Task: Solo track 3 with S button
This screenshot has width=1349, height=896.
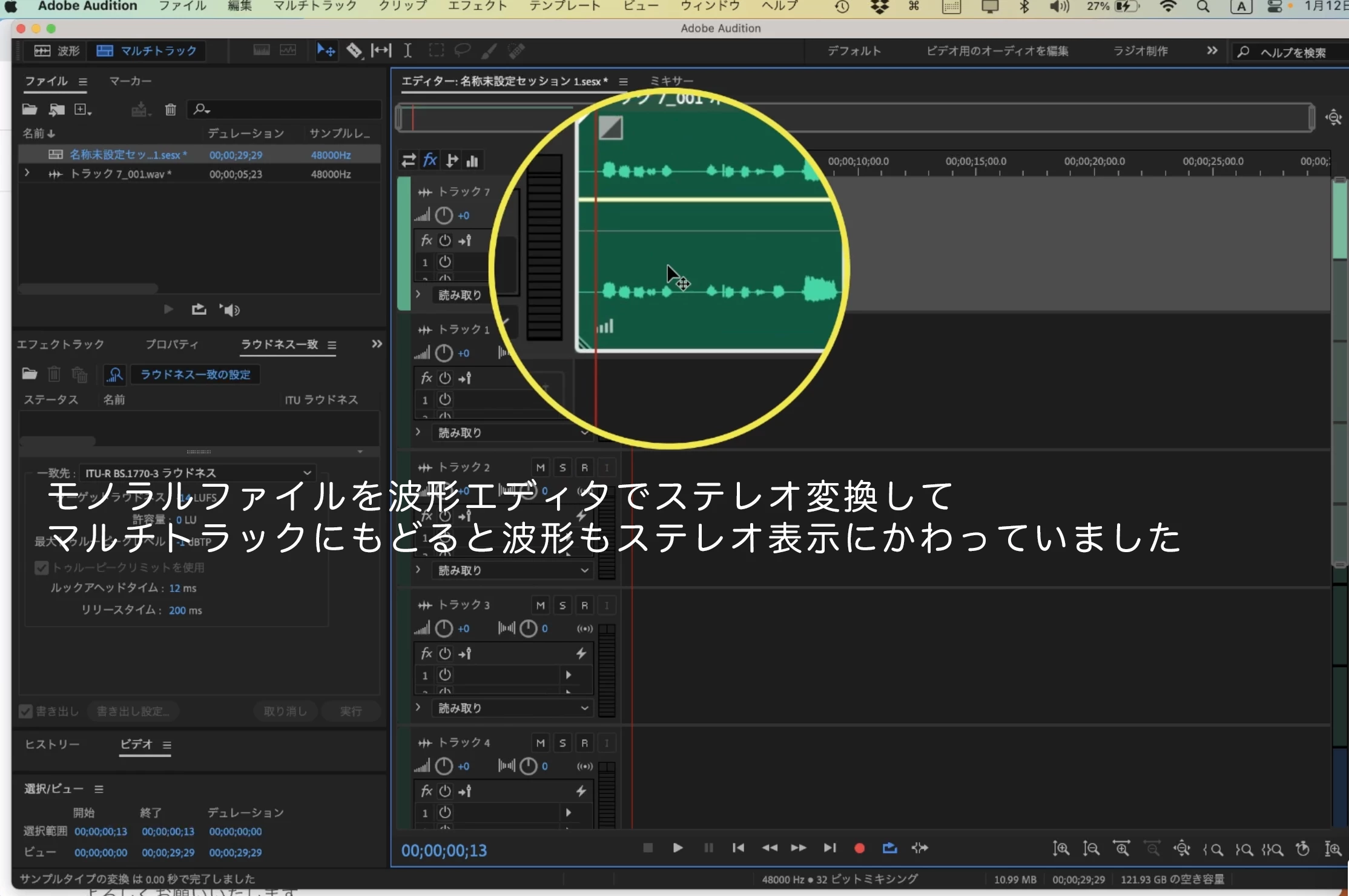Action: pyautogui.click(x=562, y=605)
